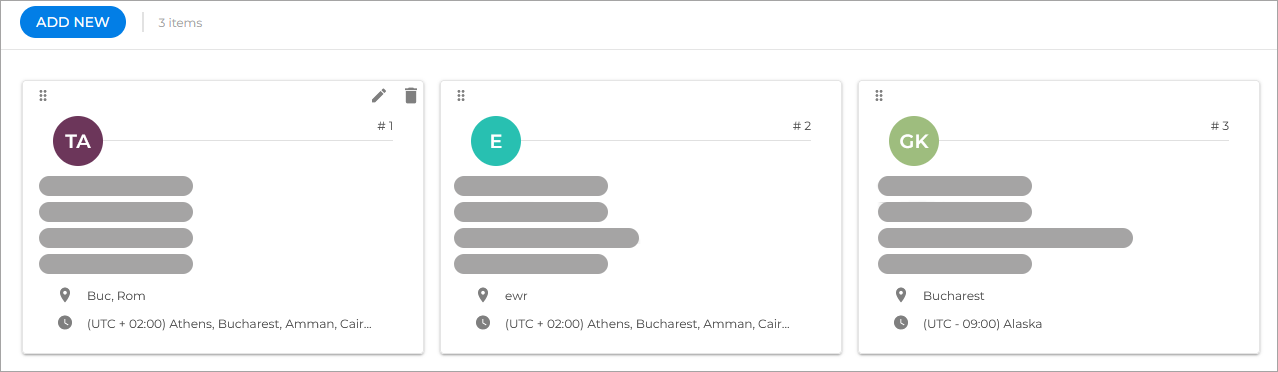Viewport: 1278px width, 372px height.
Task: Select the teal E avatar
Action: tap(496, 141)
